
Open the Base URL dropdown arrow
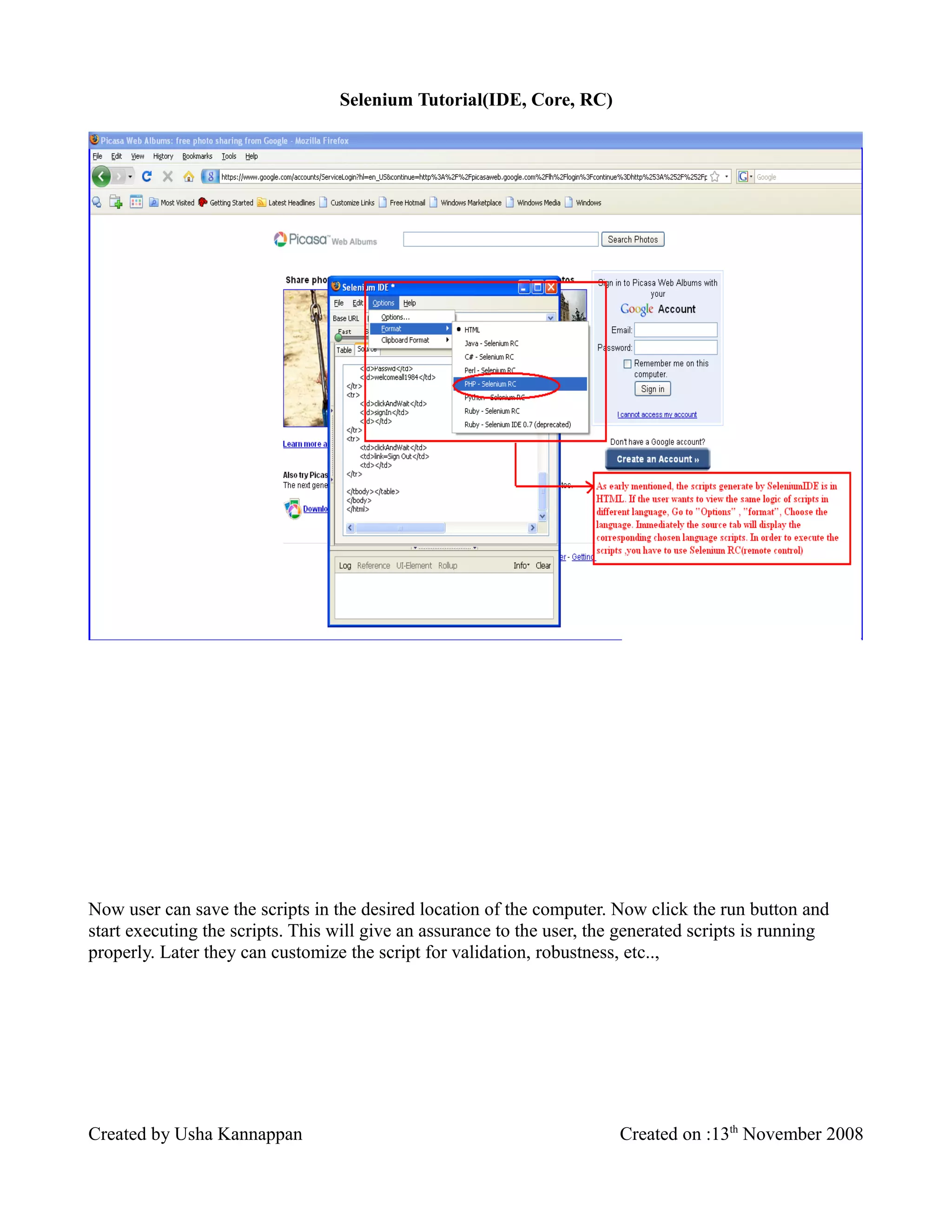tap(550, 318)
